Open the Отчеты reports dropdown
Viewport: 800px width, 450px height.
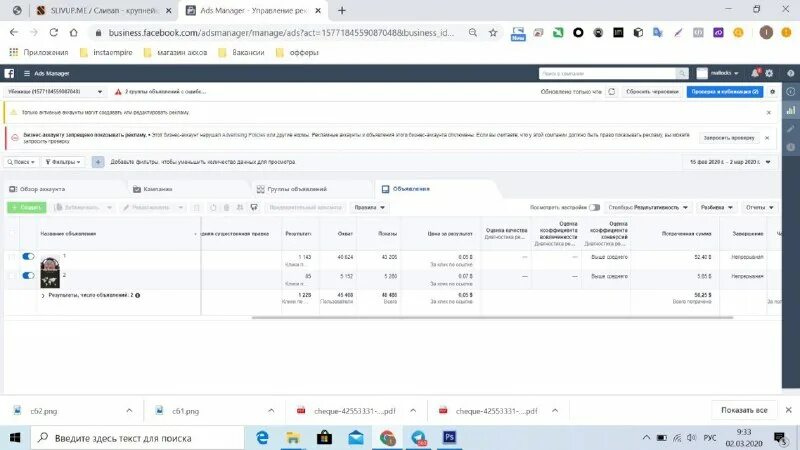click(759, 208)
